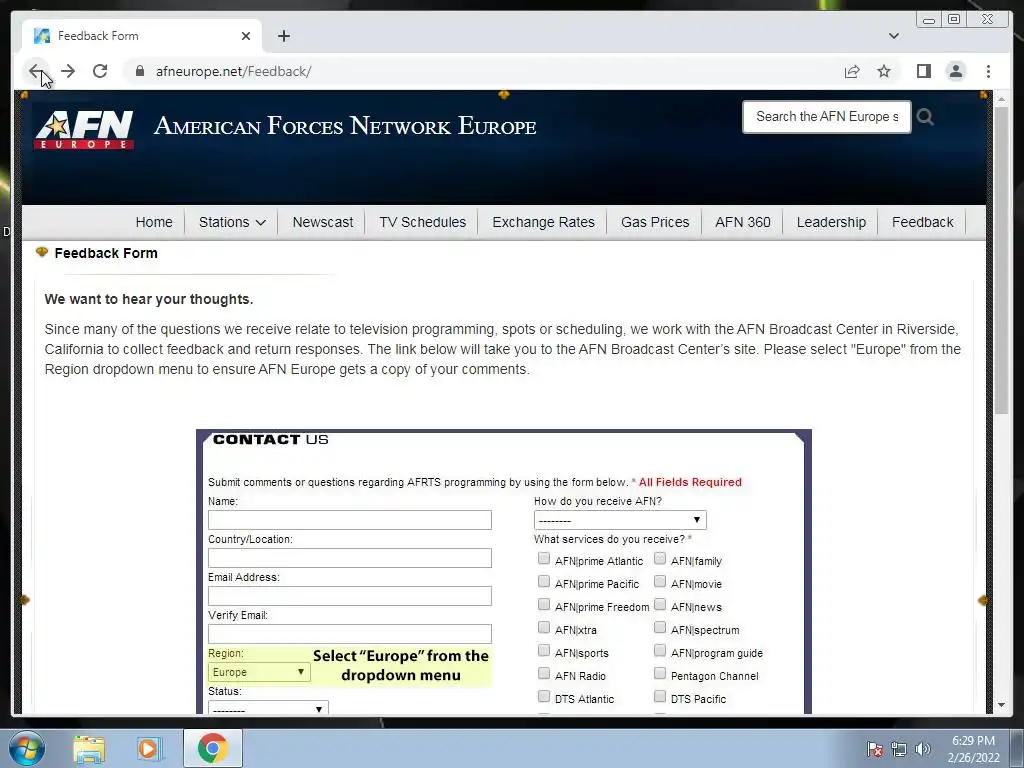Open AFN 360 in the navigation

(743, 222)
